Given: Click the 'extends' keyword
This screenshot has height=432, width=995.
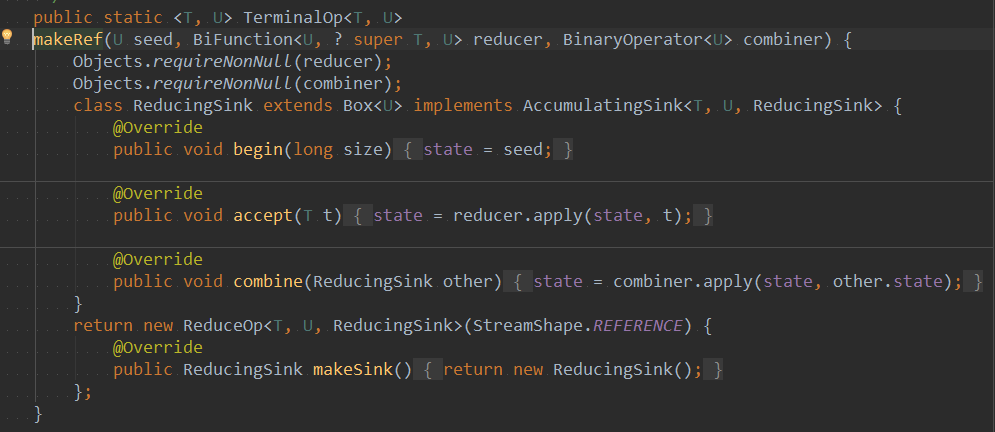Looking at the screenshot, I should pos(298,105).
